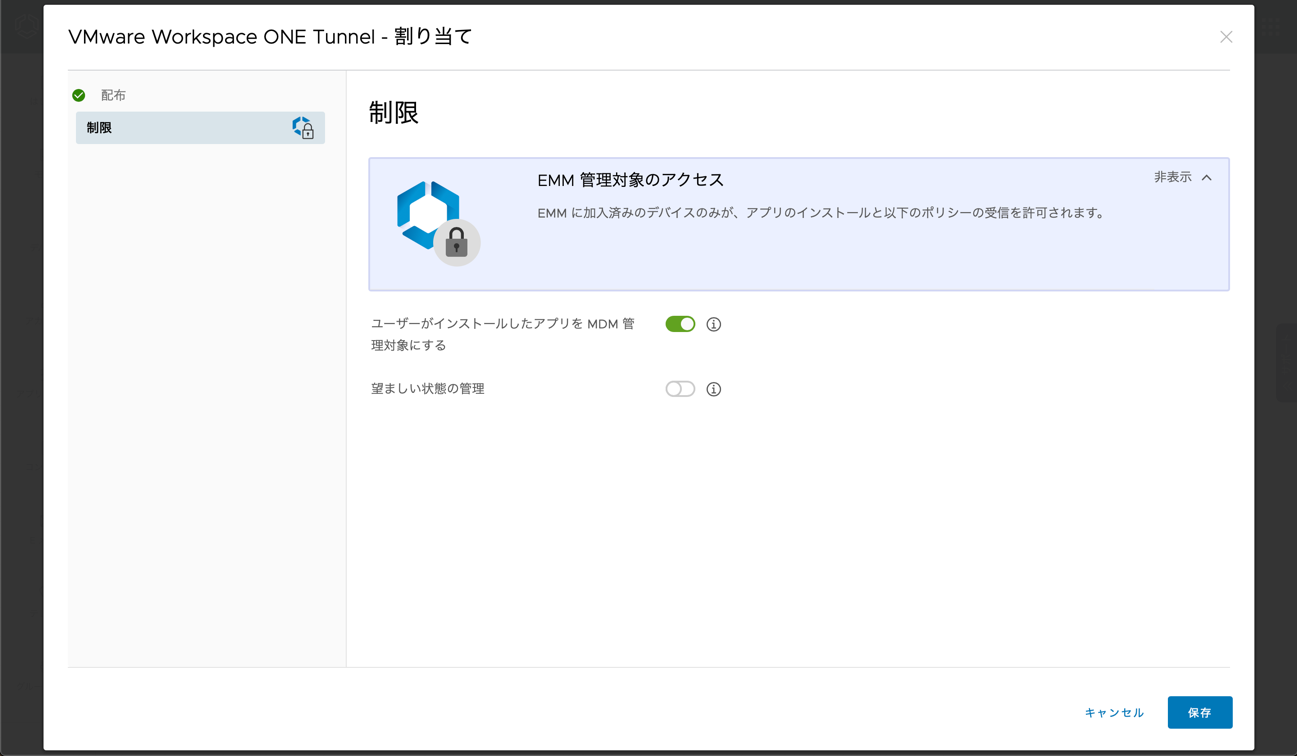This screenshot has height=756, width=1297.
Task: Click the large EMM lock logo
Action: coord(438,223)
